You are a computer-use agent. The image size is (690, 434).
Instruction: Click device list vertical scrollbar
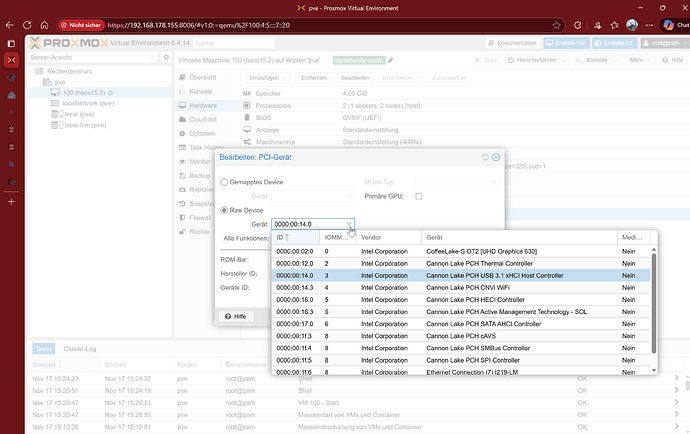click(653, 304)
